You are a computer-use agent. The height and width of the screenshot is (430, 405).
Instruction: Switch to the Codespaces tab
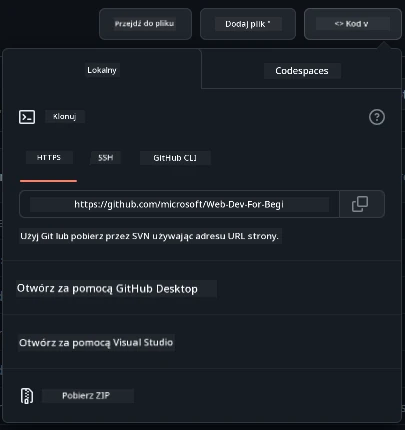click(302, 71)
